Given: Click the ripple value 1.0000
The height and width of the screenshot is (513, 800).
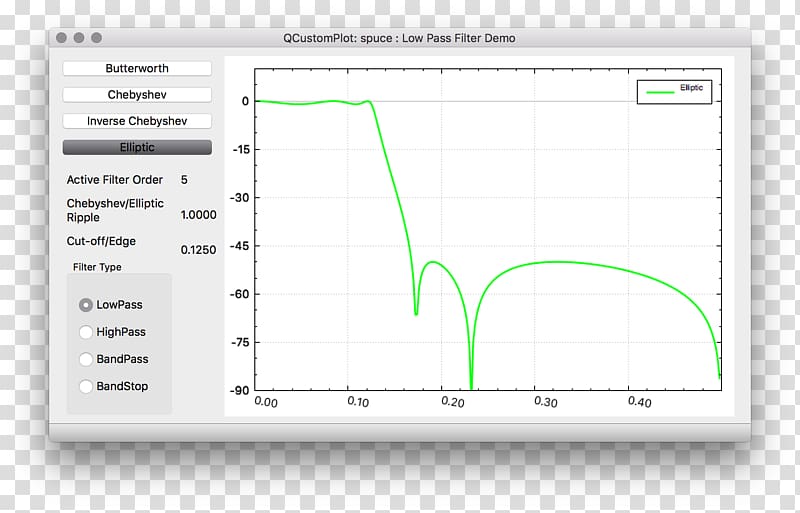Looking at the screenshot, I should click(198, 215).
